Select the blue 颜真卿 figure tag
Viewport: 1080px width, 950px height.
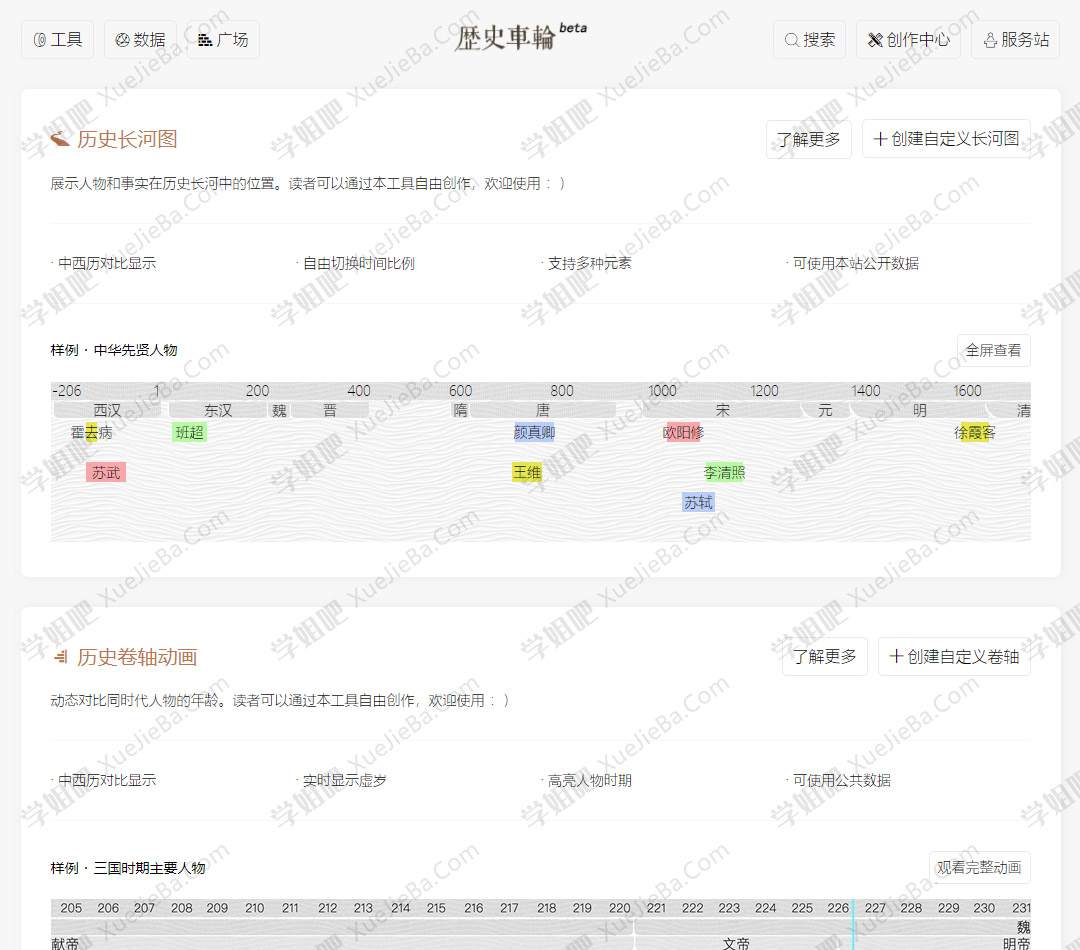coord(534,433)
